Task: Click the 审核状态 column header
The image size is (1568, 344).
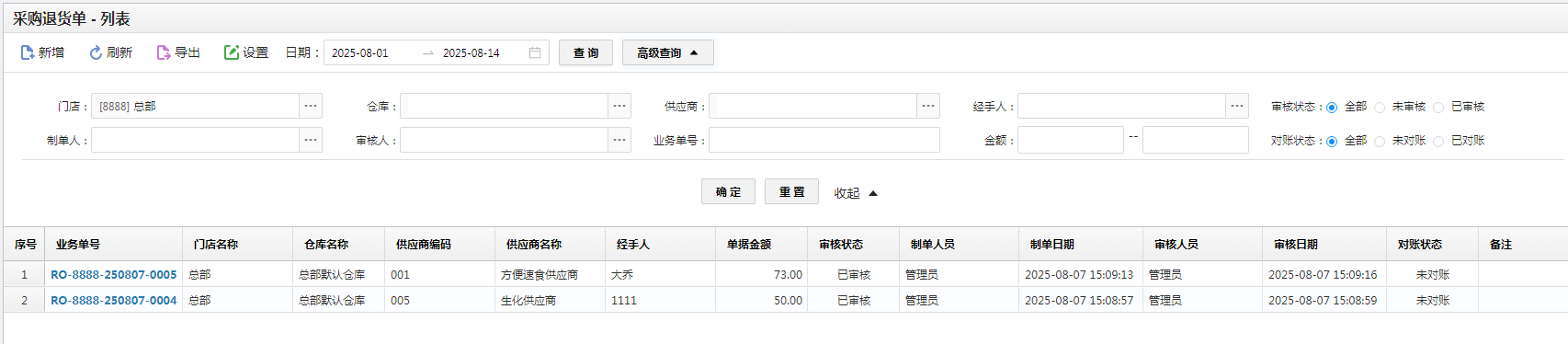Action: (853, 244)
